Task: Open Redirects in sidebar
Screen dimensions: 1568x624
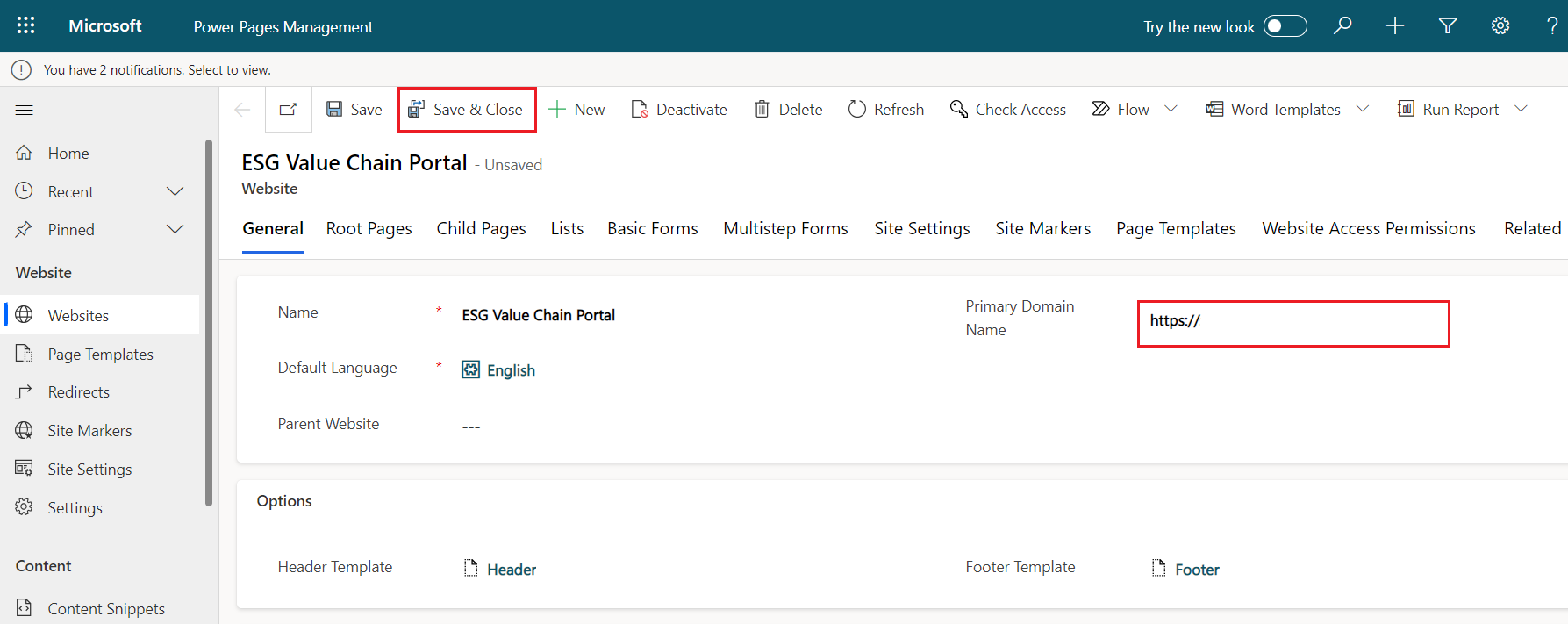Action: coord(102,392)
